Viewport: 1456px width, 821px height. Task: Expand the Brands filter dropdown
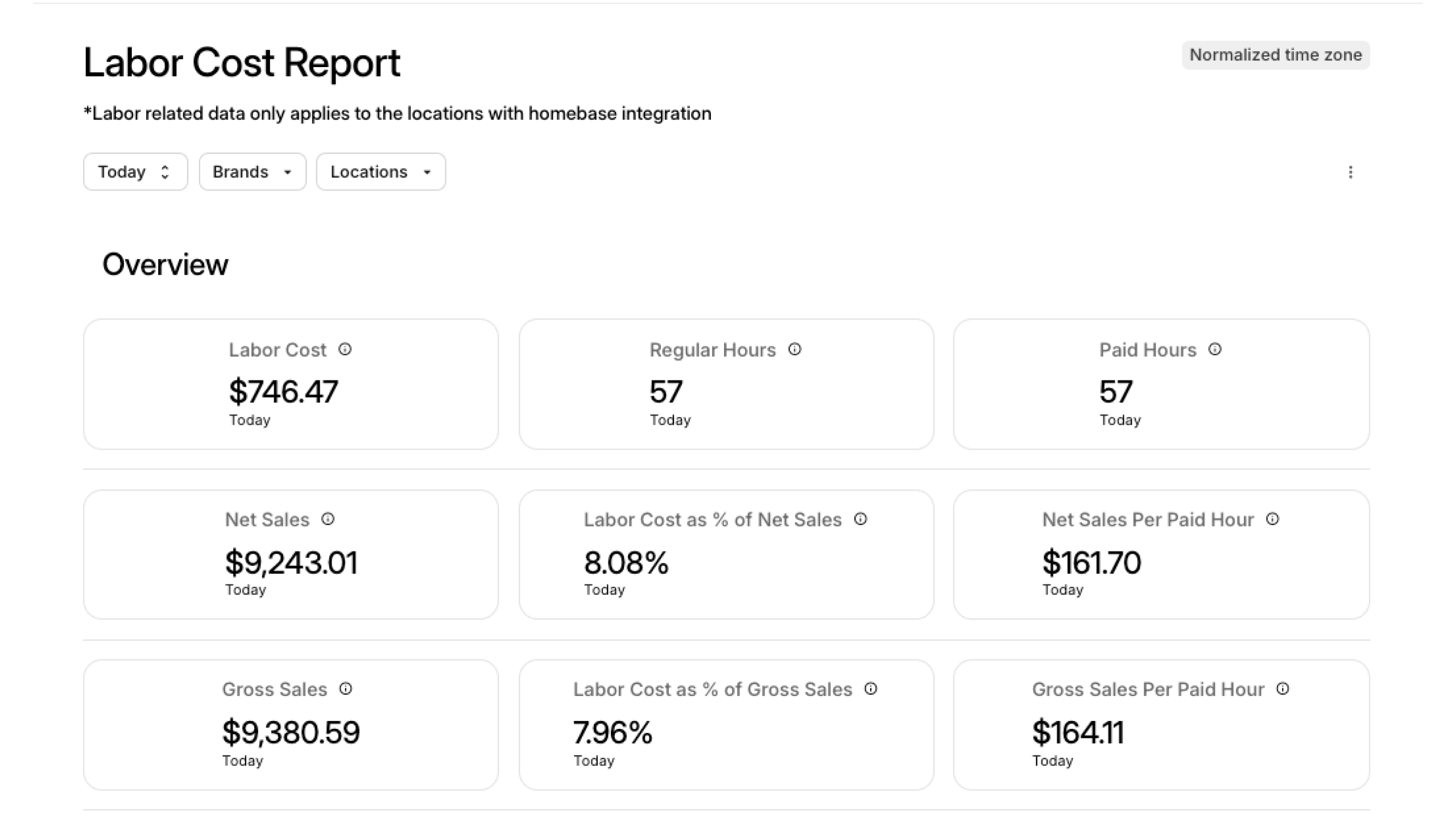tap(253, 172)
